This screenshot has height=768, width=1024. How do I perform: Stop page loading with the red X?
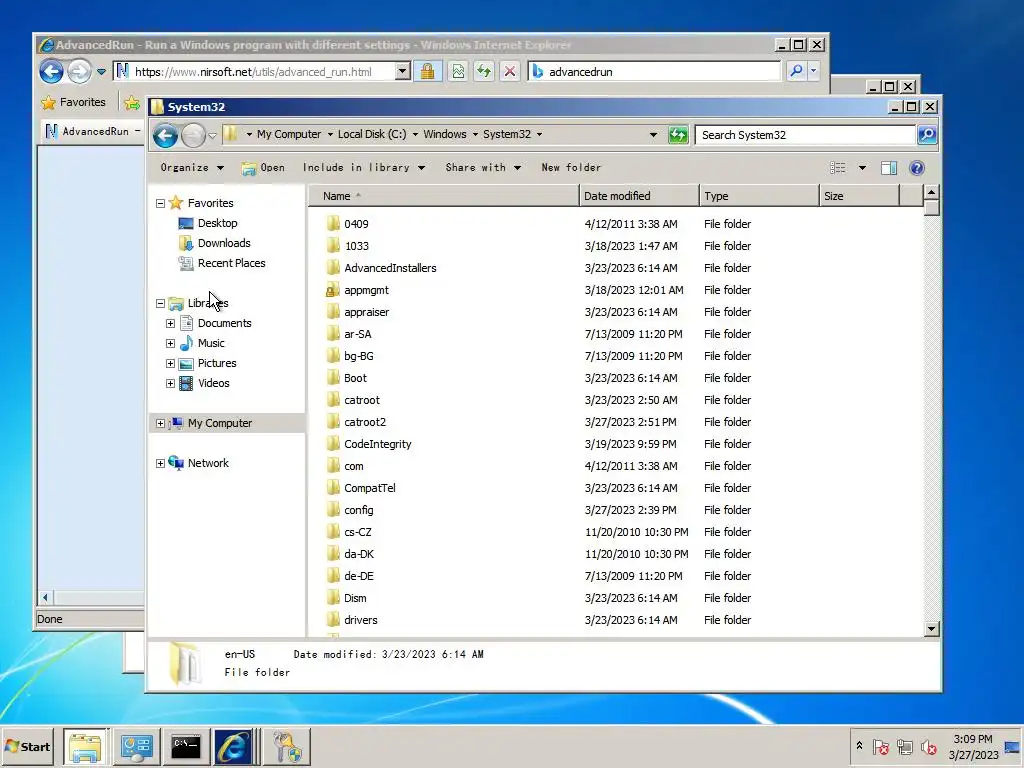point(510,71)
